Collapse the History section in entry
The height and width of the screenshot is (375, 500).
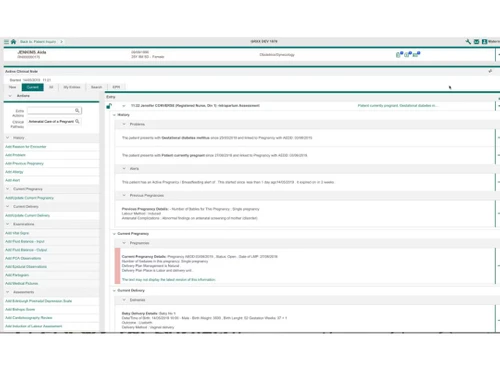click(x=114, y=115)
